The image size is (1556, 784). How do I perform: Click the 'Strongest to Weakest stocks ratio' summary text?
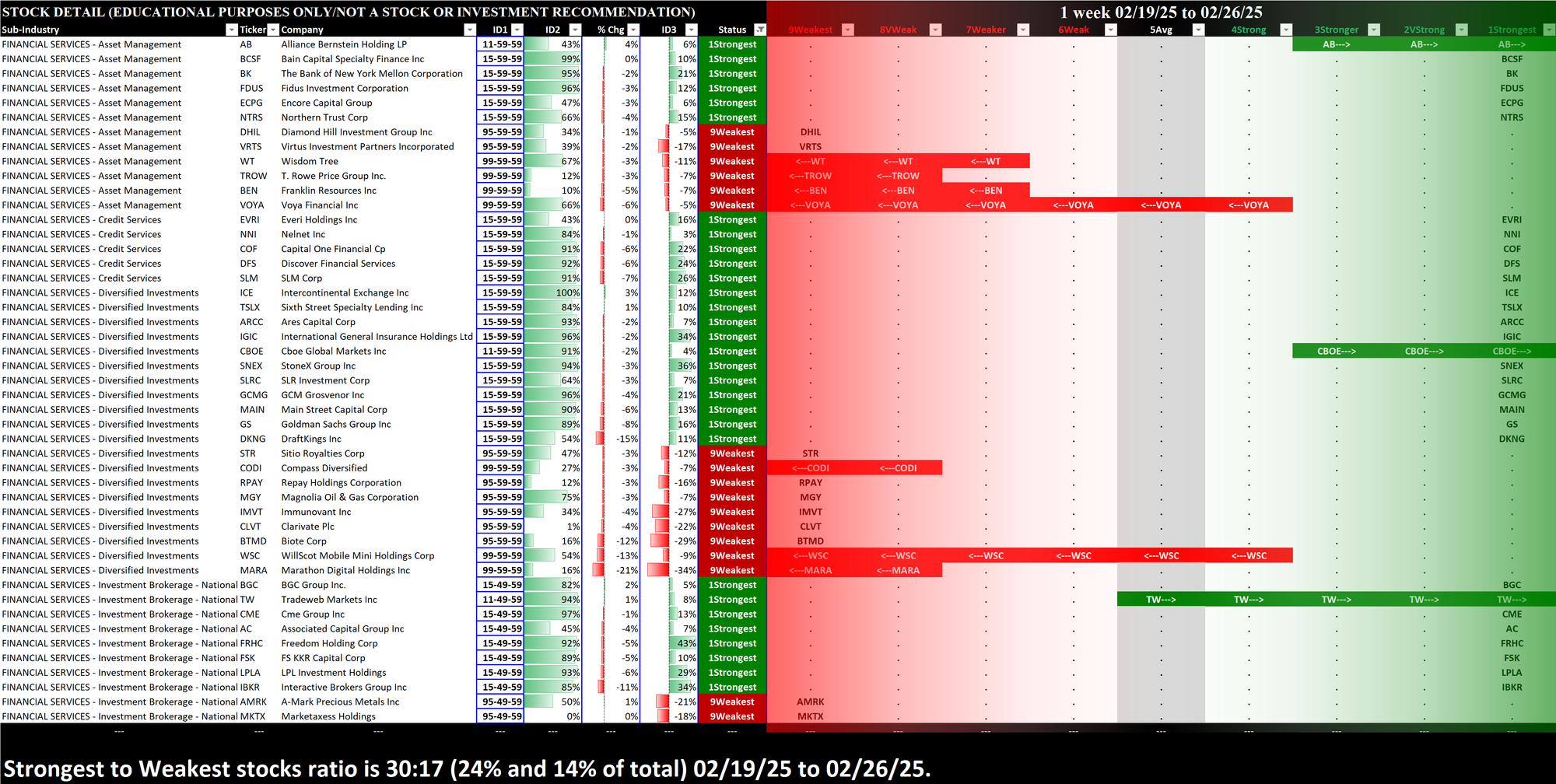point(467,768)
